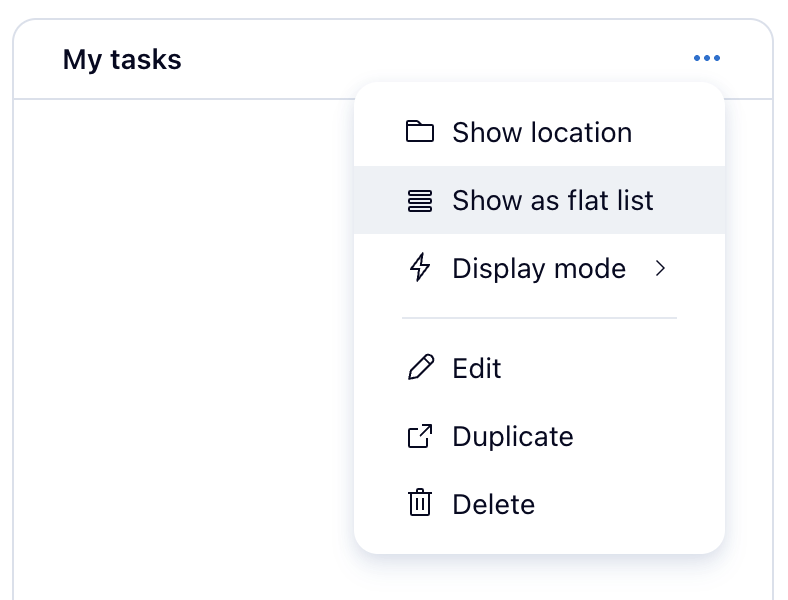
Task: Choose "Duplicate" from the context menu
Action: point(512,436)
